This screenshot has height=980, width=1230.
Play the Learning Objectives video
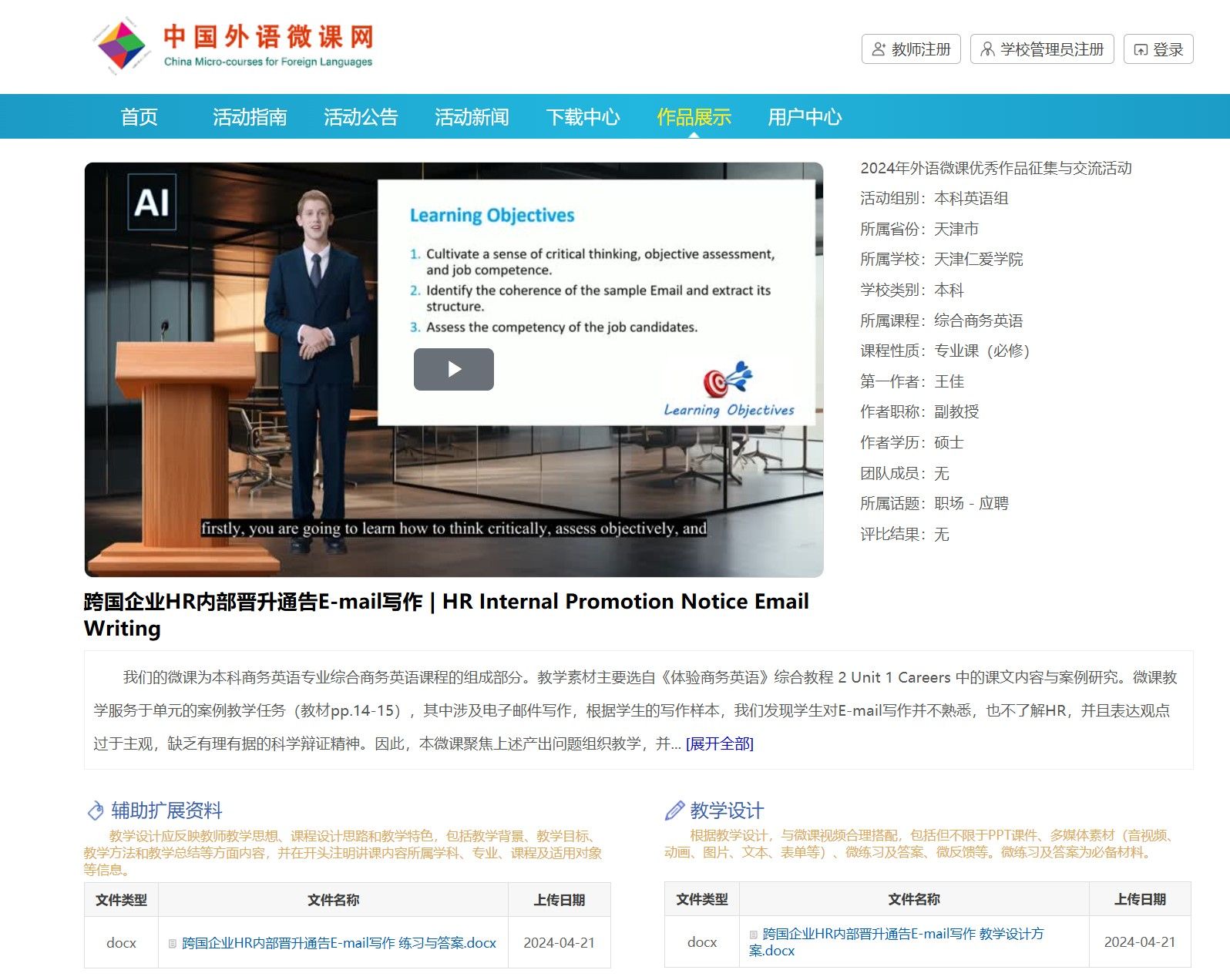[x=454, y=369]
